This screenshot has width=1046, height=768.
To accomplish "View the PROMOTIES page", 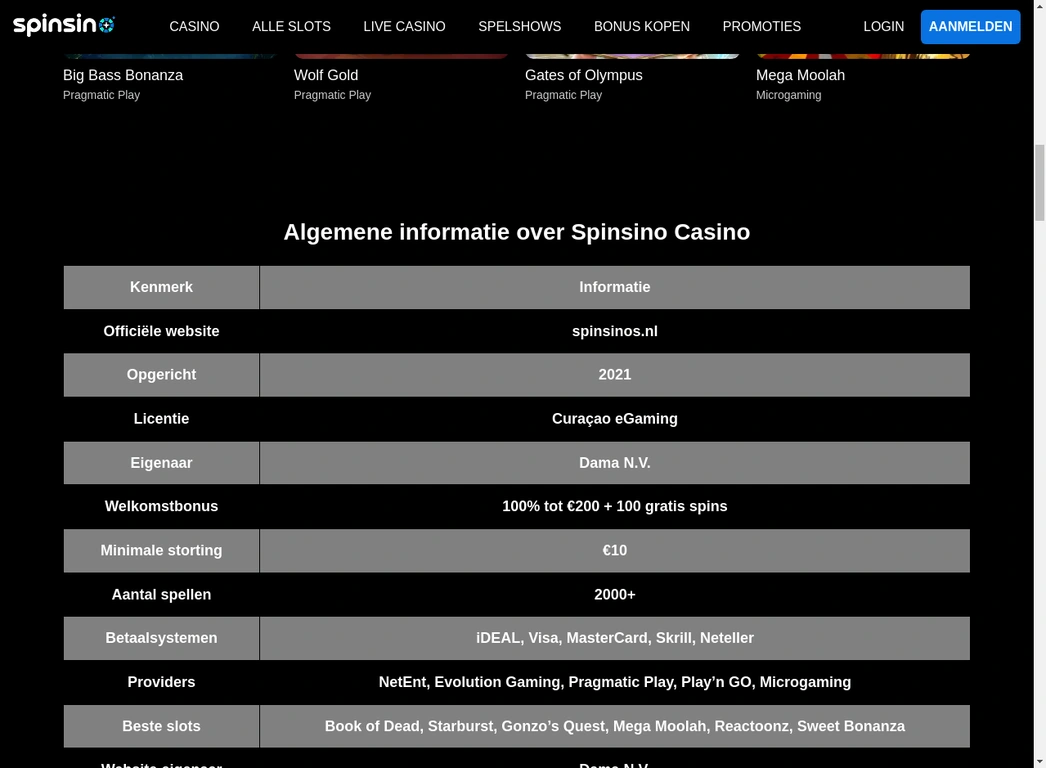I will tap(761, 26).
